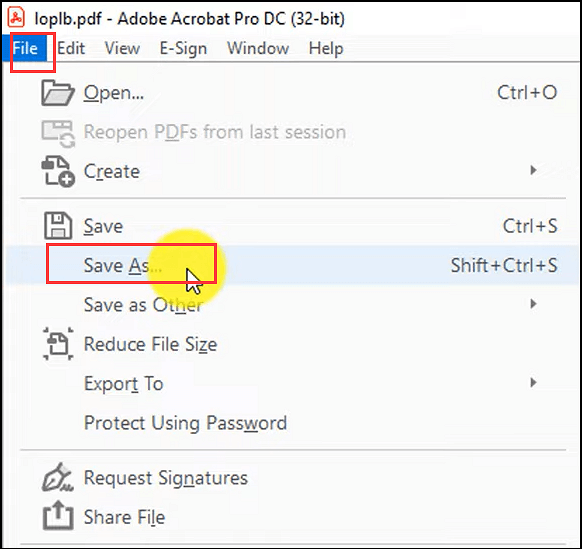The width and height of the screenshot is (582, 549).
Task: Click the Reopen PDFs session icon
Action: pyautogui.click(x=58, y=134)
